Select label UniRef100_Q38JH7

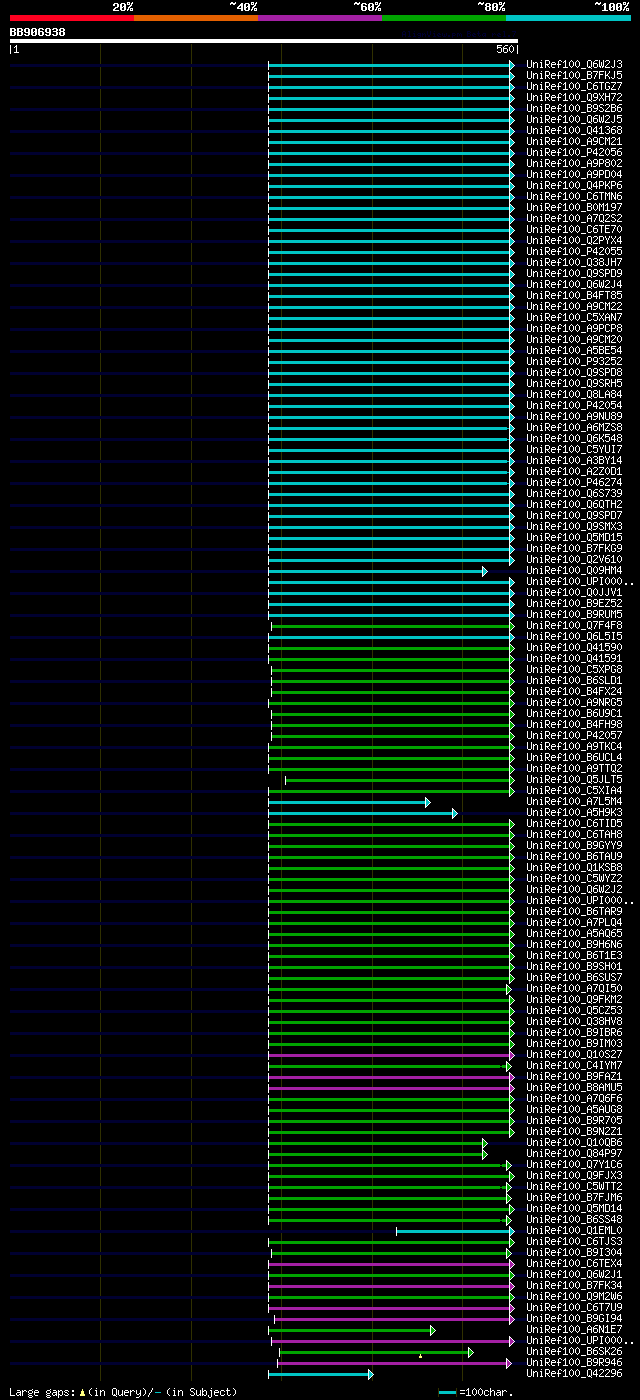point(574,263)
